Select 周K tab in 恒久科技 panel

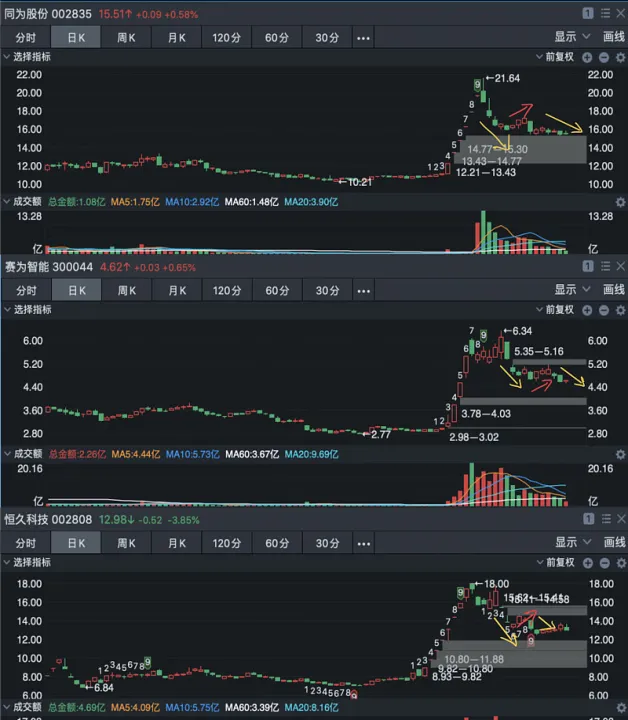(126, 543)
